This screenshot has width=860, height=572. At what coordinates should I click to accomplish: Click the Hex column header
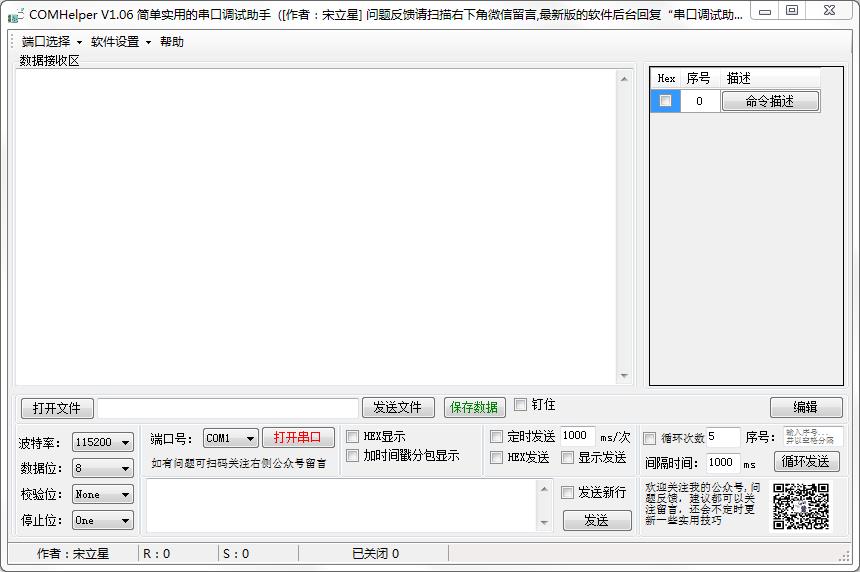(666, 78)
